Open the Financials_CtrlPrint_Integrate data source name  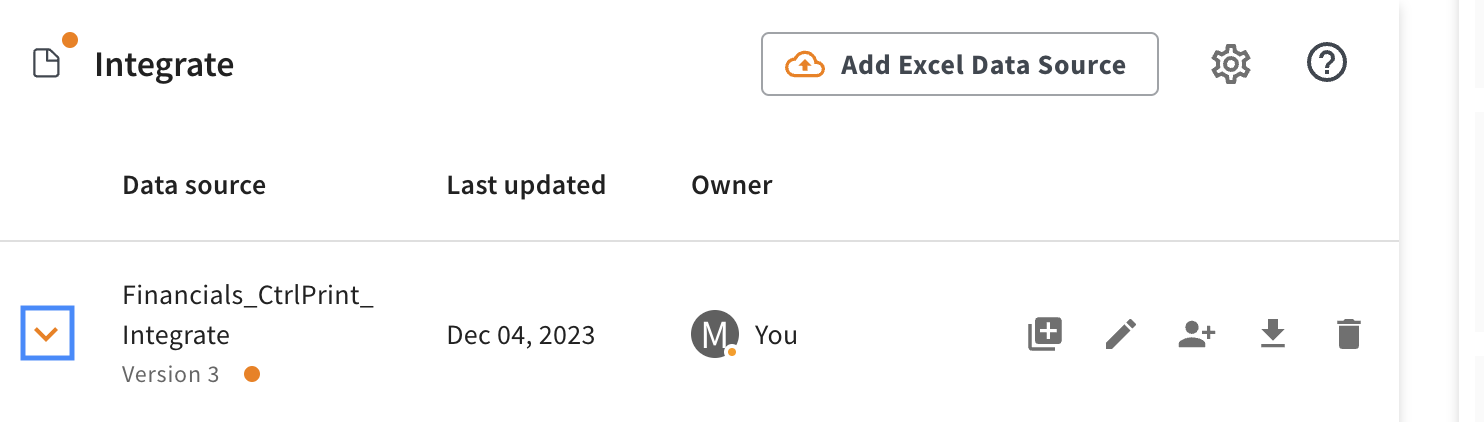coord(248,315)
